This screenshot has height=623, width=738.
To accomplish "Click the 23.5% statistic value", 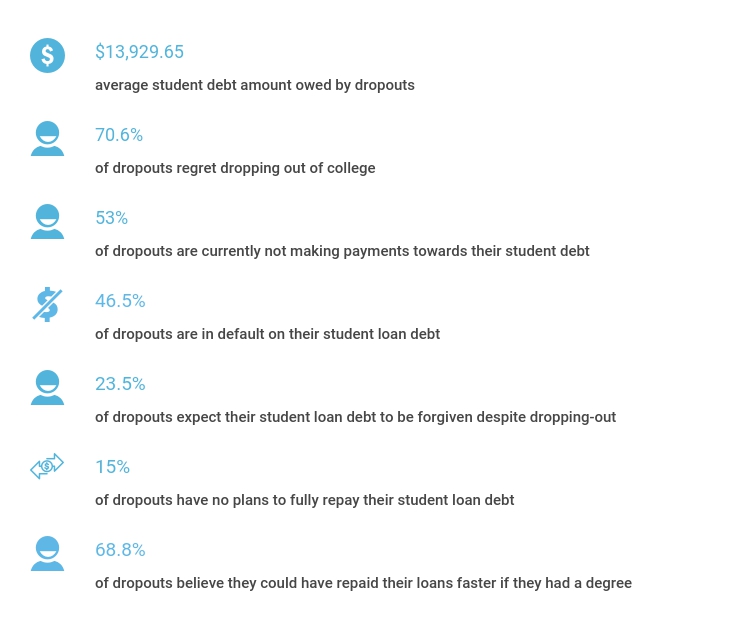I will [x=120, y=384].
